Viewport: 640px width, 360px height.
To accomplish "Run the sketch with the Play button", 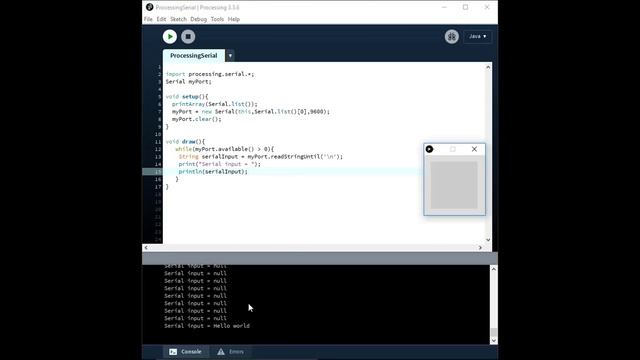I will point(170,37).
